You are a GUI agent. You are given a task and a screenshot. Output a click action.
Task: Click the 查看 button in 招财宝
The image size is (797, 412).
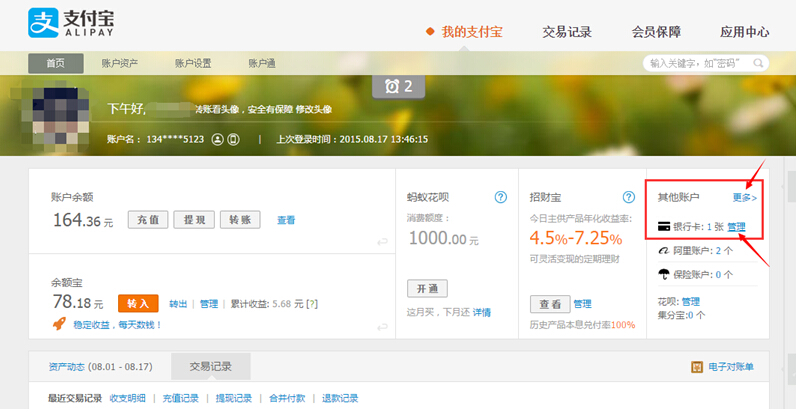coord(550,304)
